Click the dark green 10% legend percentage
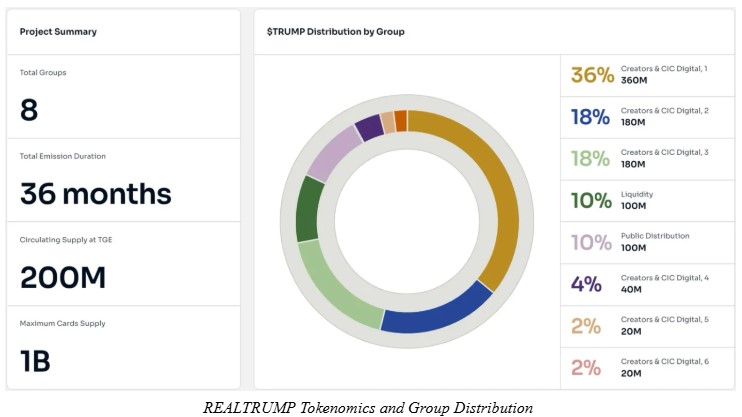742x417 pixels. [x=591, y=201]
